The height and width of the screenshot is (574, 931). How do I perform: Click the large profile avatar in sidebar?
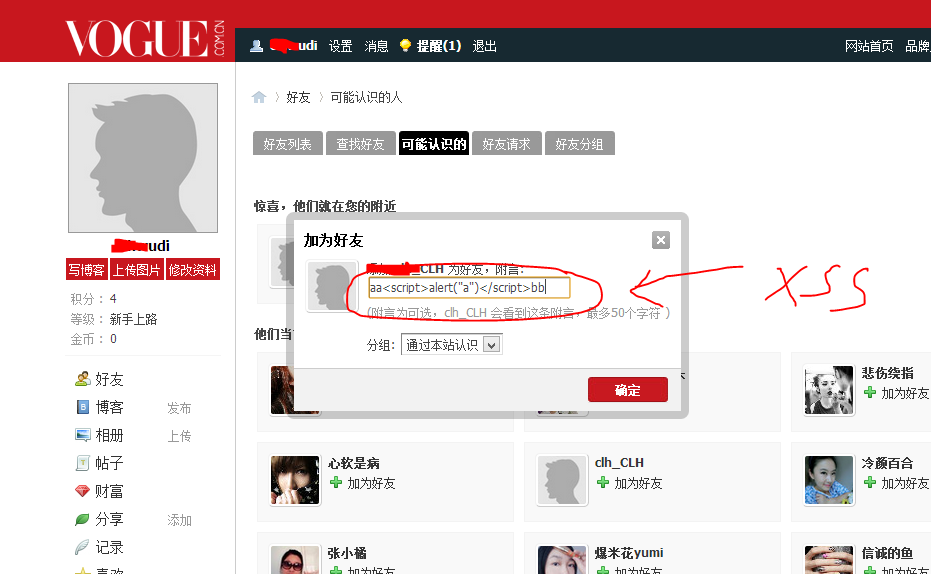click(x=143, y=158)
